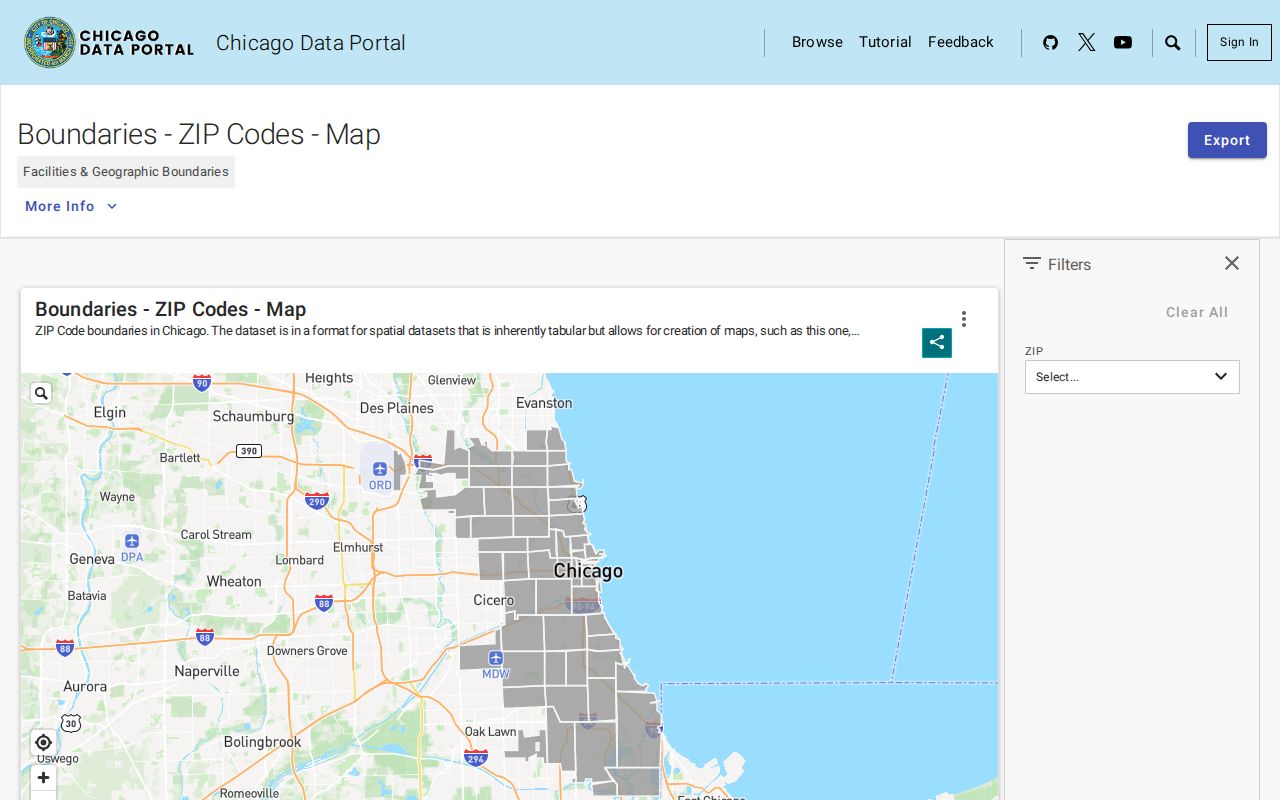Image resolution: width=1280 pixels, height=800 pixels.
Task: Click the Export button
Action: (1227, 140)
